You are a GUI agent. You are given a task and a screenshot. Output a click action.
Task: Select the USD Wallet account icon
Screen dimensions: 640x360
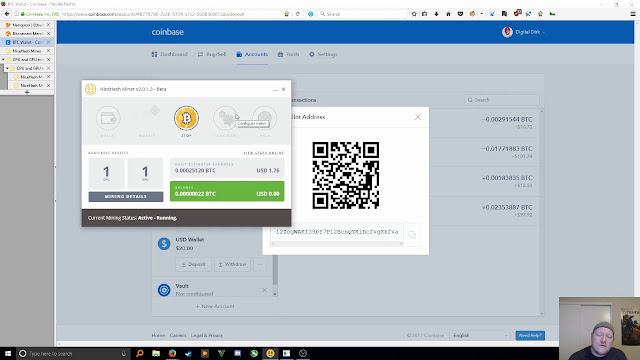[x=164, y=244]
